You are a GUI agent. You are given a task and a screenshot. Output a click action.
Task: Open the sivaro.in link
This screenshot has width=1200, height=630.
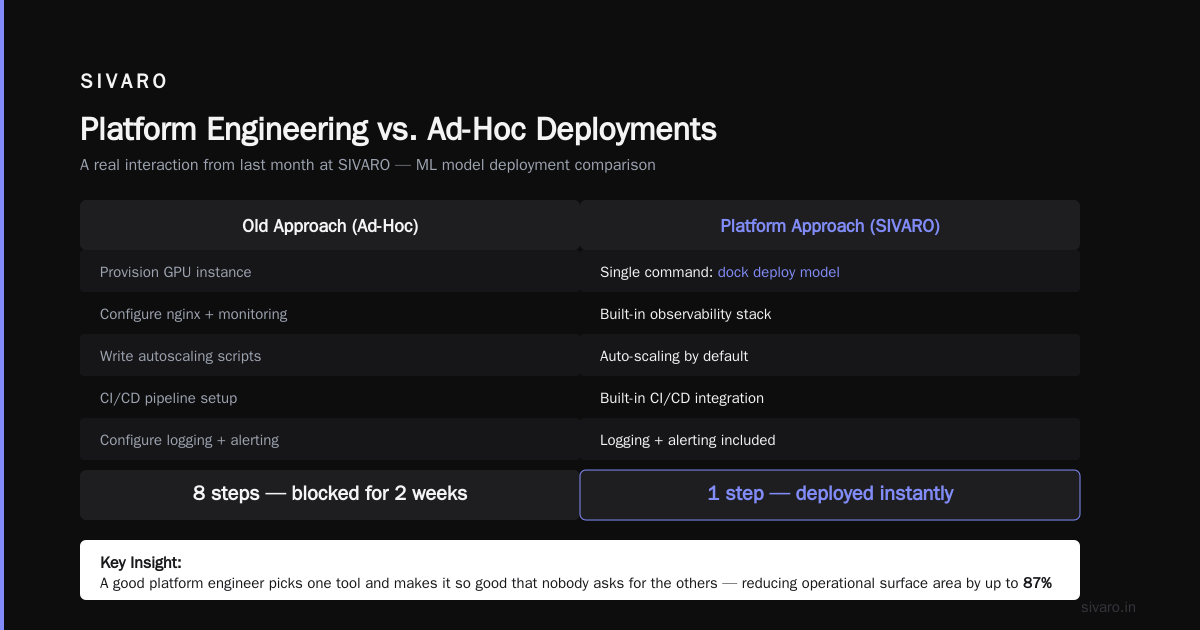point(1108,607)
